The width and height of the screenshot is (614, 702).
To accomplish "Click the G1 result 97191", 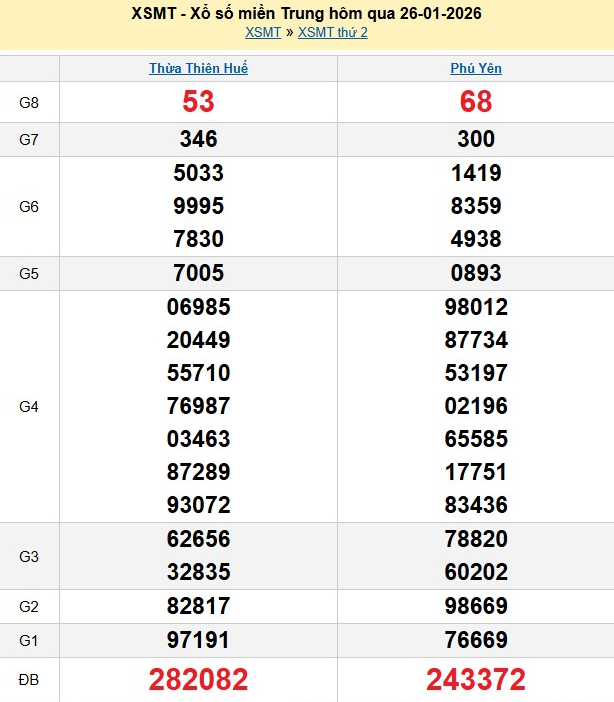I will 198,640.
